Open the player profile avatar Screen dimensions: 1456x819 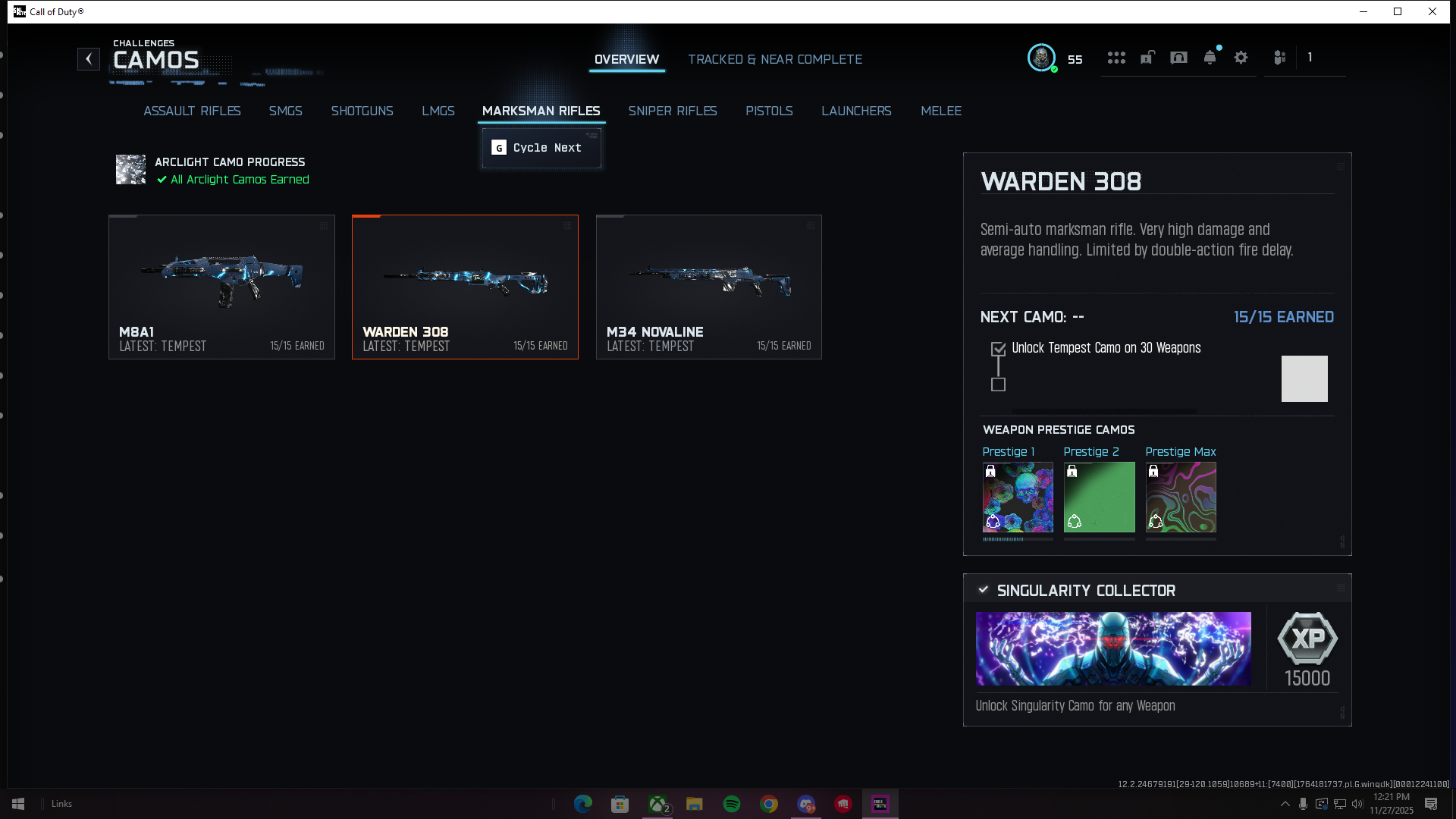(1042, 58)
